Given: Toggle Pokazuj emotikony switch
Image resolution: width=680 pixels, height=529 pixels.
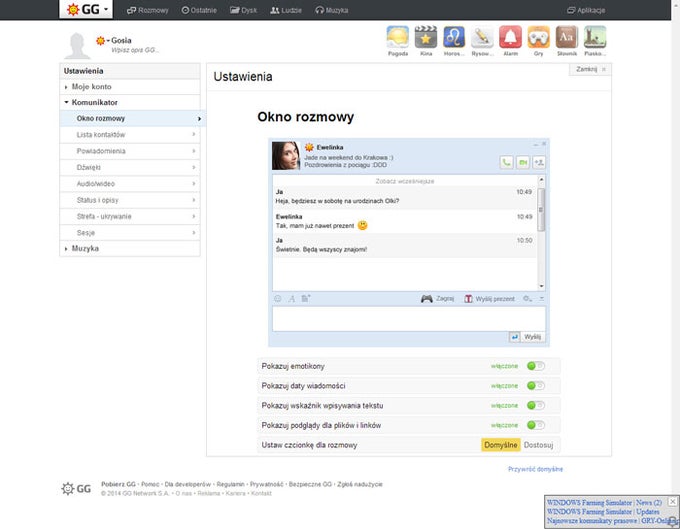Looking at the screenshot, I should 536,366.
